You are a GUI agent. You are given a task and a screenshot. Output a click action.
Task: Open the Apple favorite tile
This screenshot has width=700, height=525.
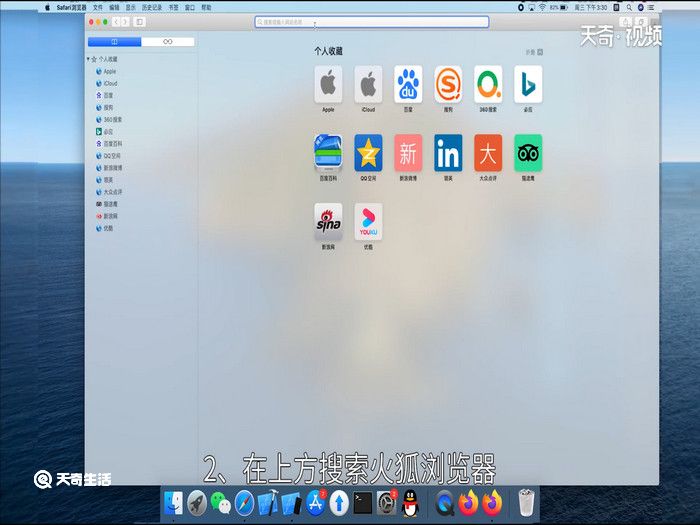[328, 84]
